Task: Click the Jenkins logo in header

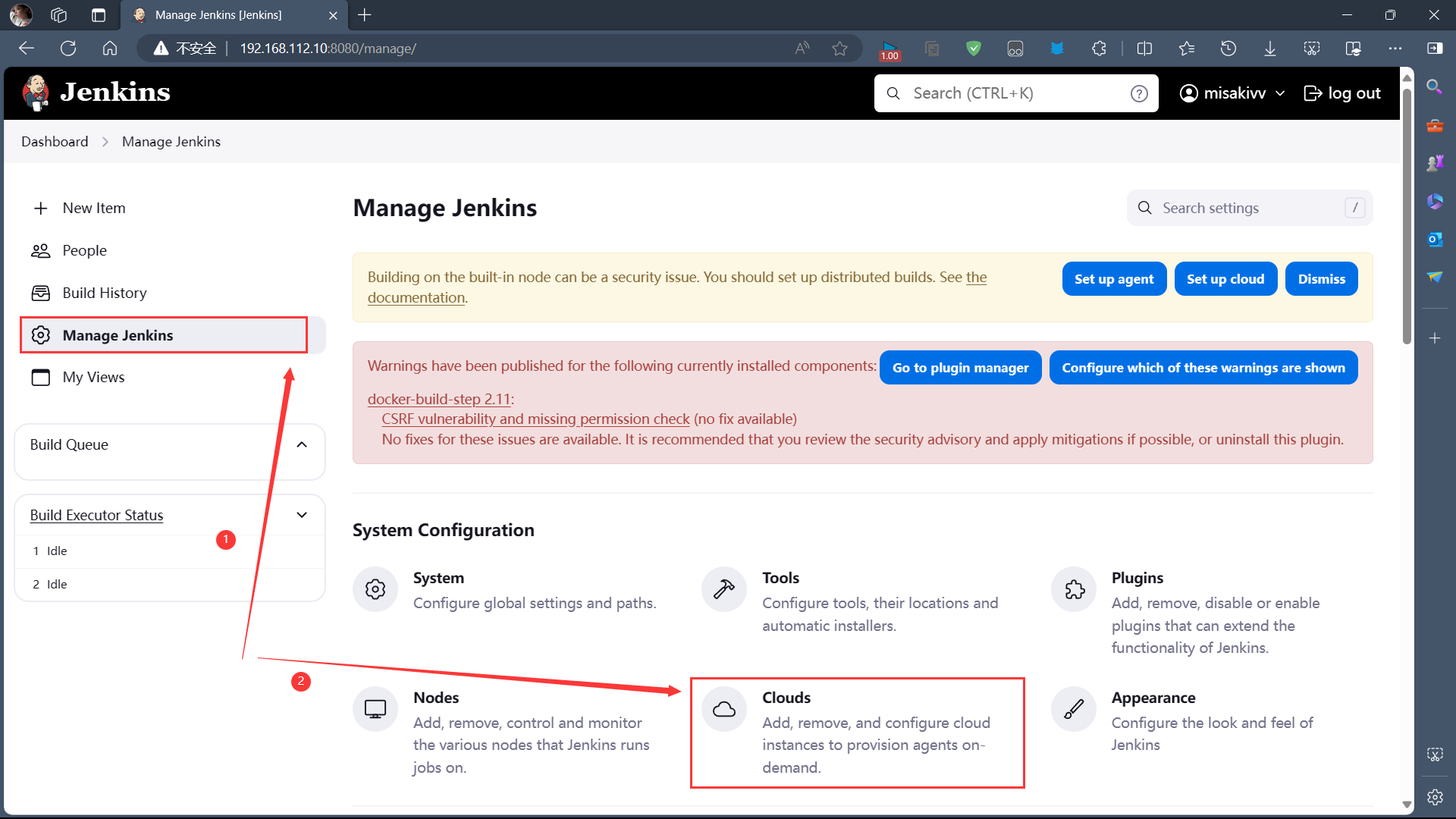Action: tap(96, 93)
